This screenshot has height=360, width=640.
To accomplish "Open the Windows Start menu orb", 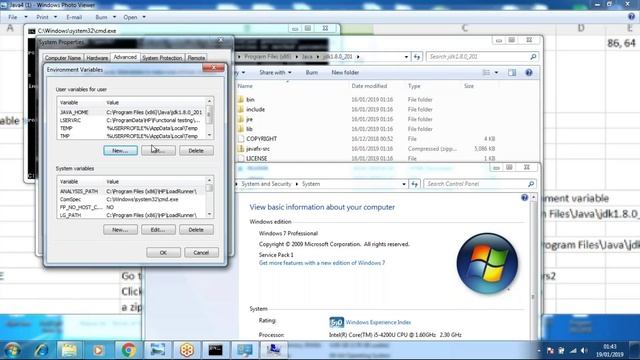I will (12, 350).
